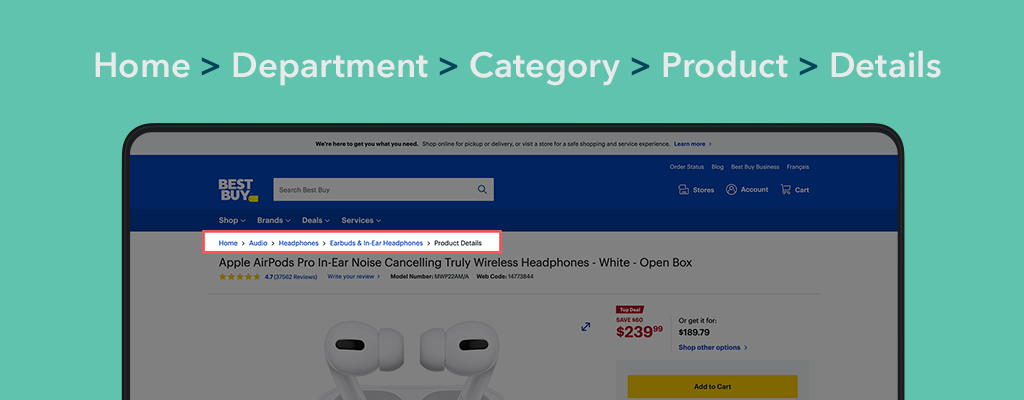Open the Cart
1024x400 pixels.
tap(795, 190)
